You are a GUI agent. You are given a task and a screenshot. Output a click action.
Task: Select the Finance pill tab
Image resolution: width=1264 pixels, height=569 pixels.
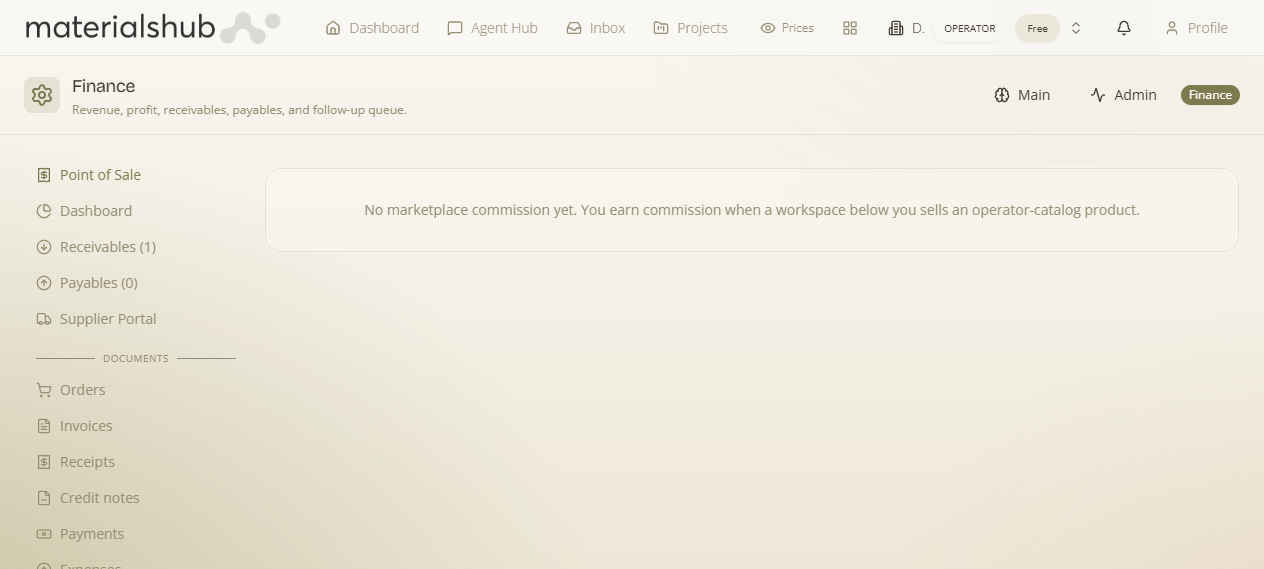click(1210, 95)
